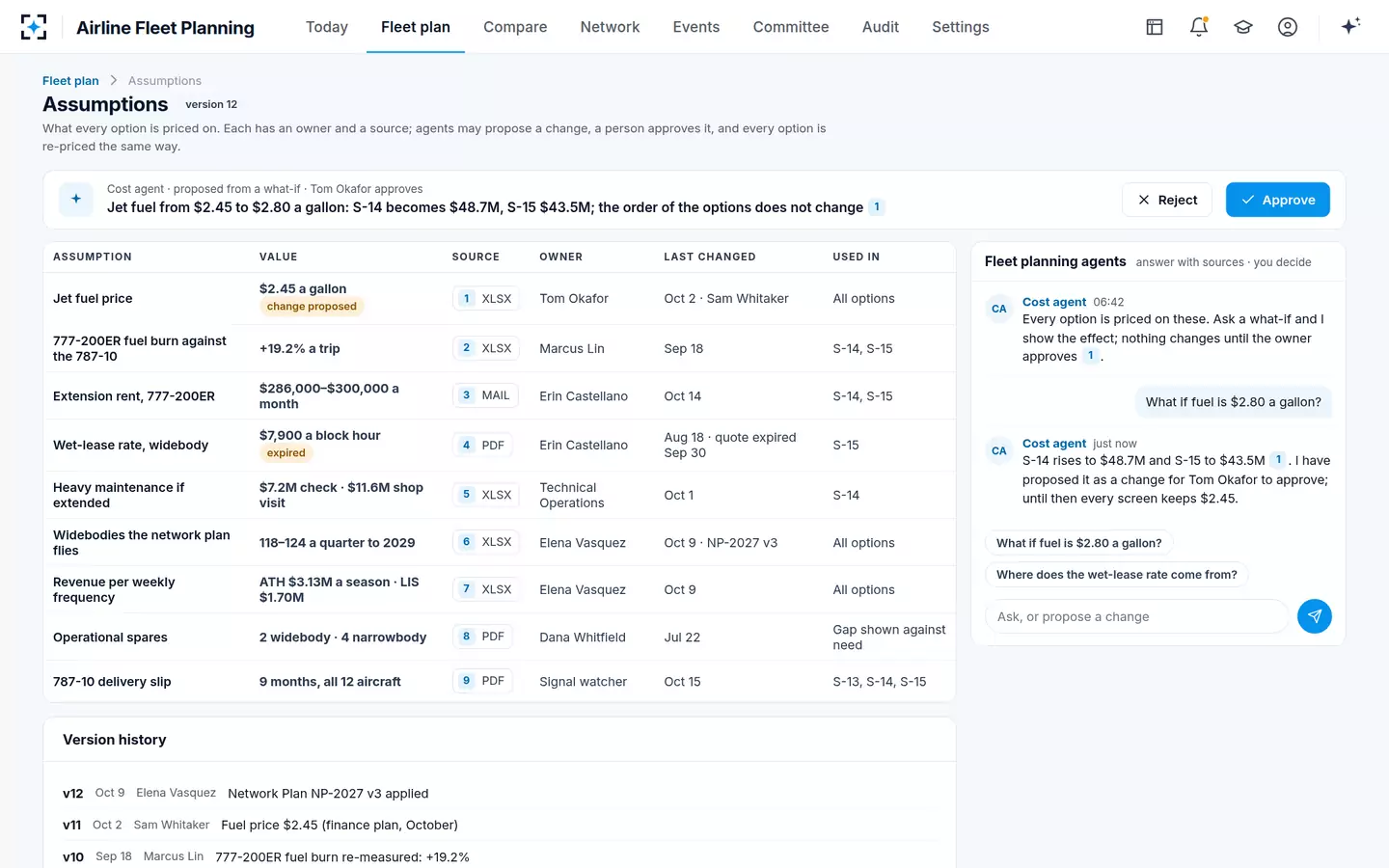Viewport: 1389px width, 868px height.
Task: Follow the Fleet plan breadcrumb link
Action: pyautogui.click(x=70, y=81)
